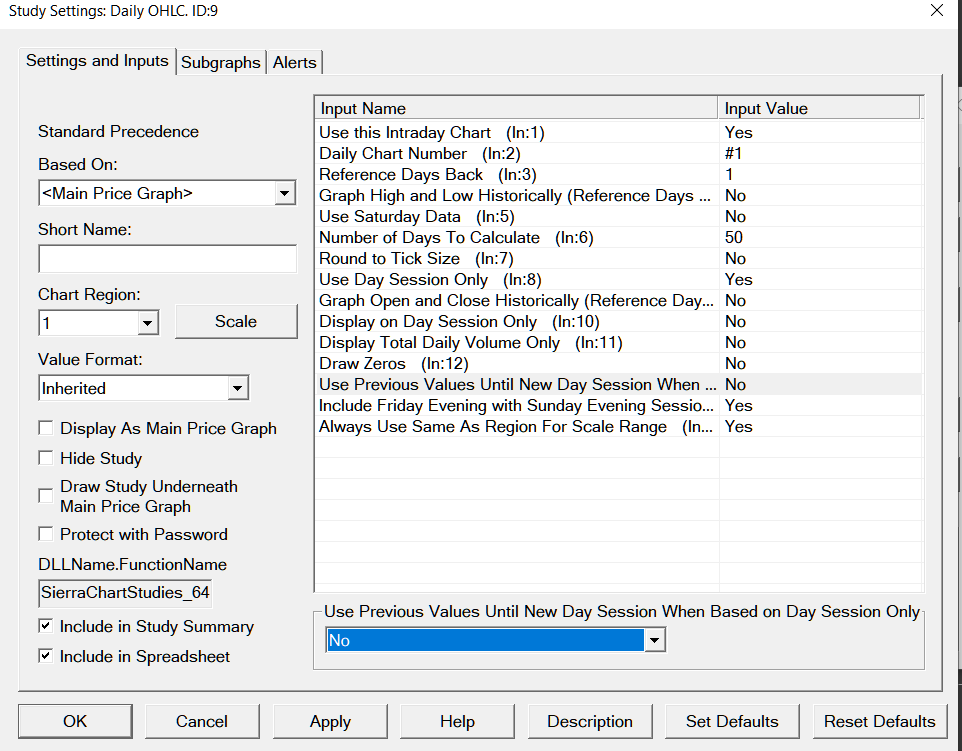Expand the Based On dropdown
Image resolution: width=962 pixels, height=751 pixels.
click(285, 193)
